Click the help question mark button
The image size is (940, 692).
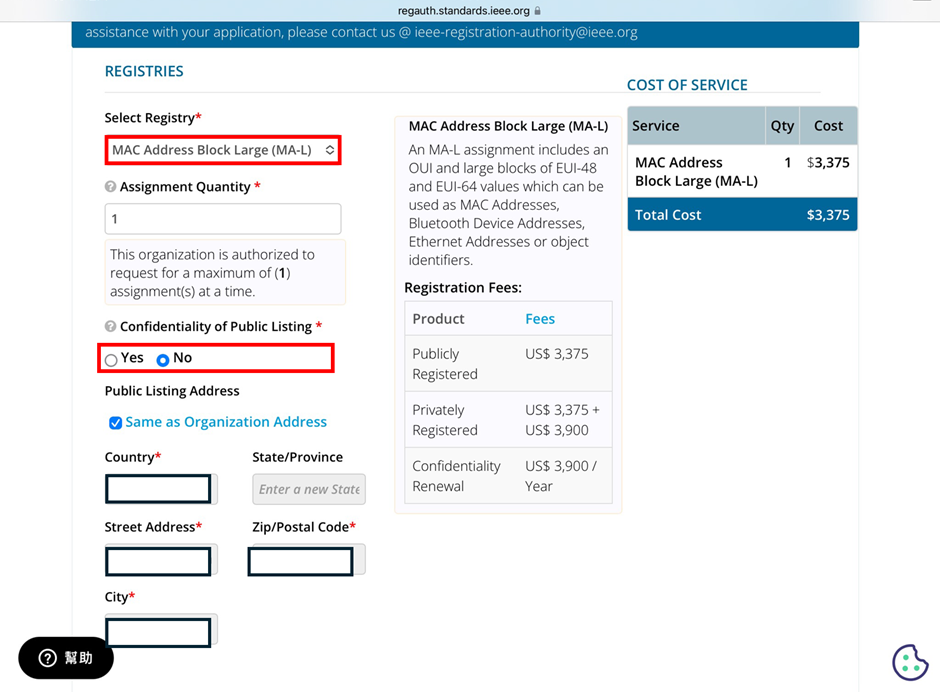click(x=66, y=658)
